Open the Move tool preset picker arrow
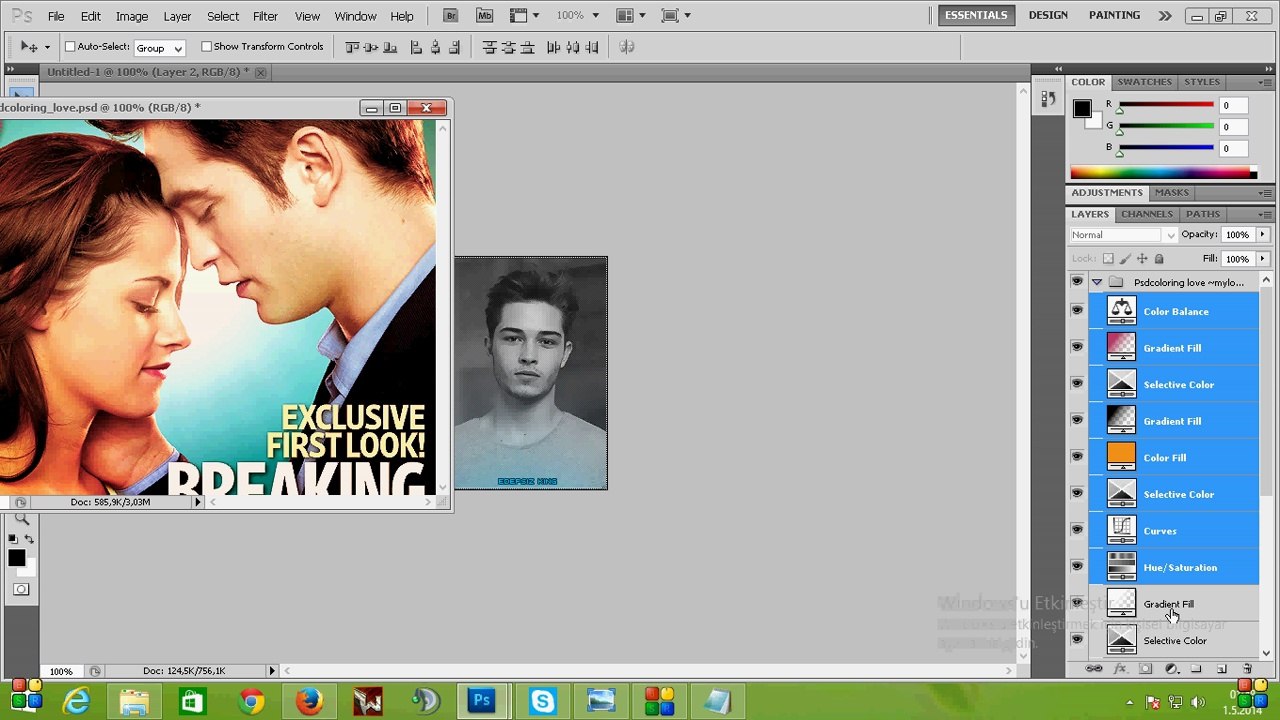Image resolution: width=1280 pixels, height=720 pixels. pyautogui.click(x=47, y=47)
